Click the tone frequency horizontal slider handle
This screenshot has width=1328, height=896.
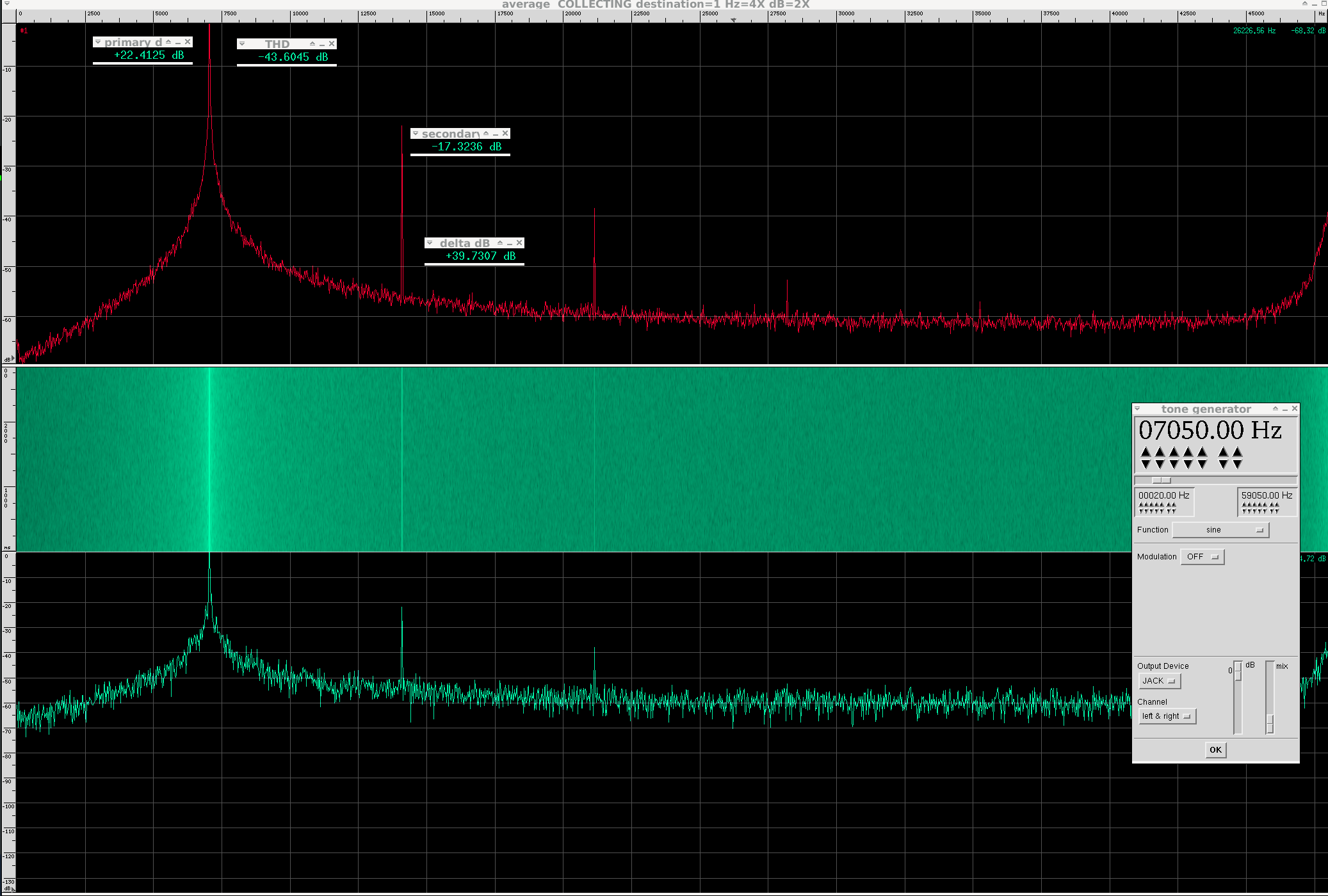(1162, 481)
